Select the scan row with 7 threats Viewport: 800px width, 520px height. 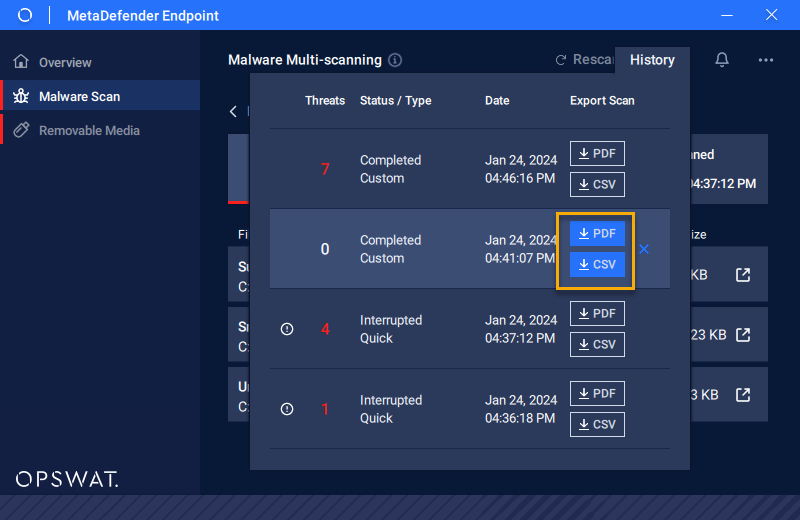coord(469,169)
